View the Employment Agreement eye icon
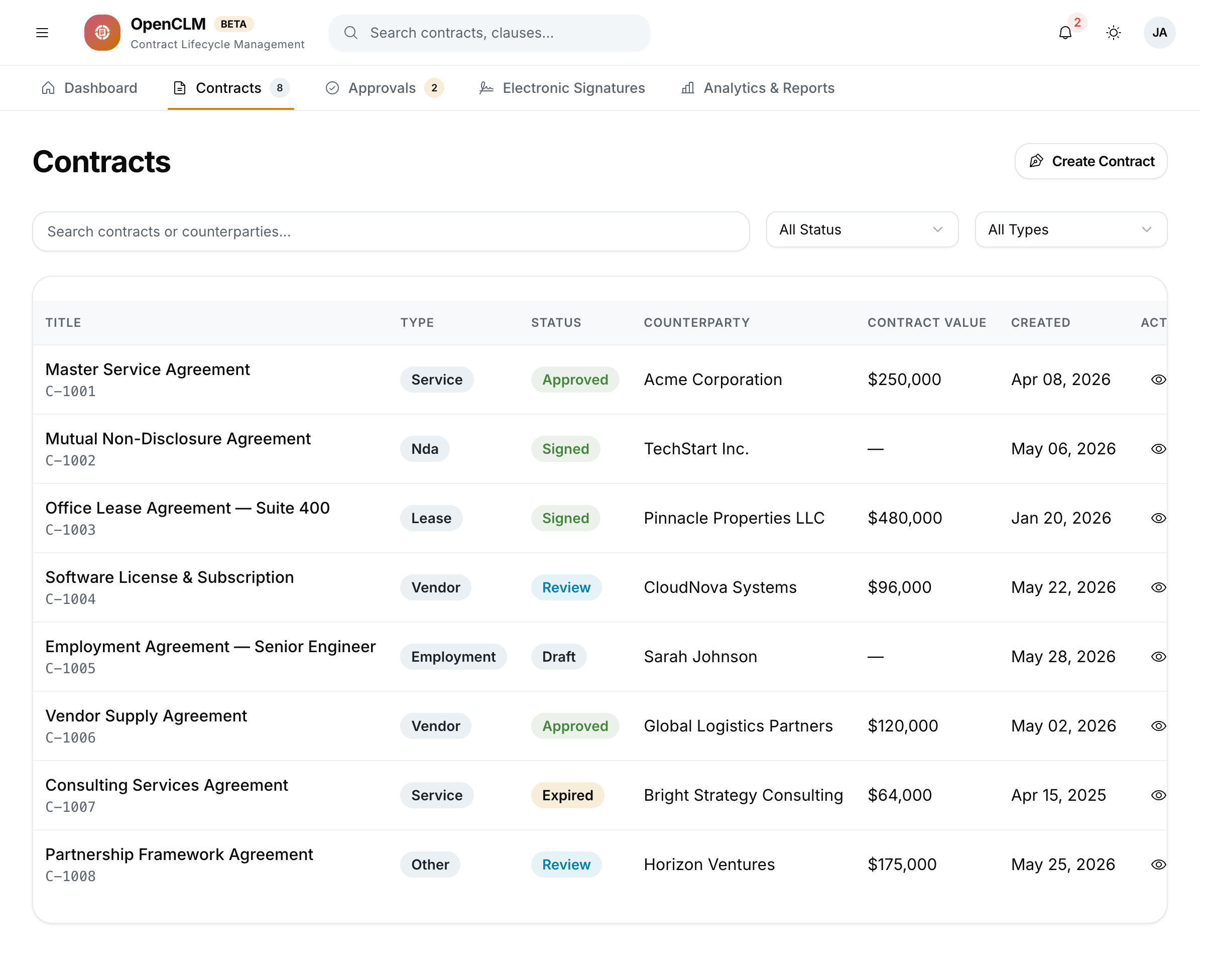Screen dimensions: 1210x980 [x=1159, y=657]
